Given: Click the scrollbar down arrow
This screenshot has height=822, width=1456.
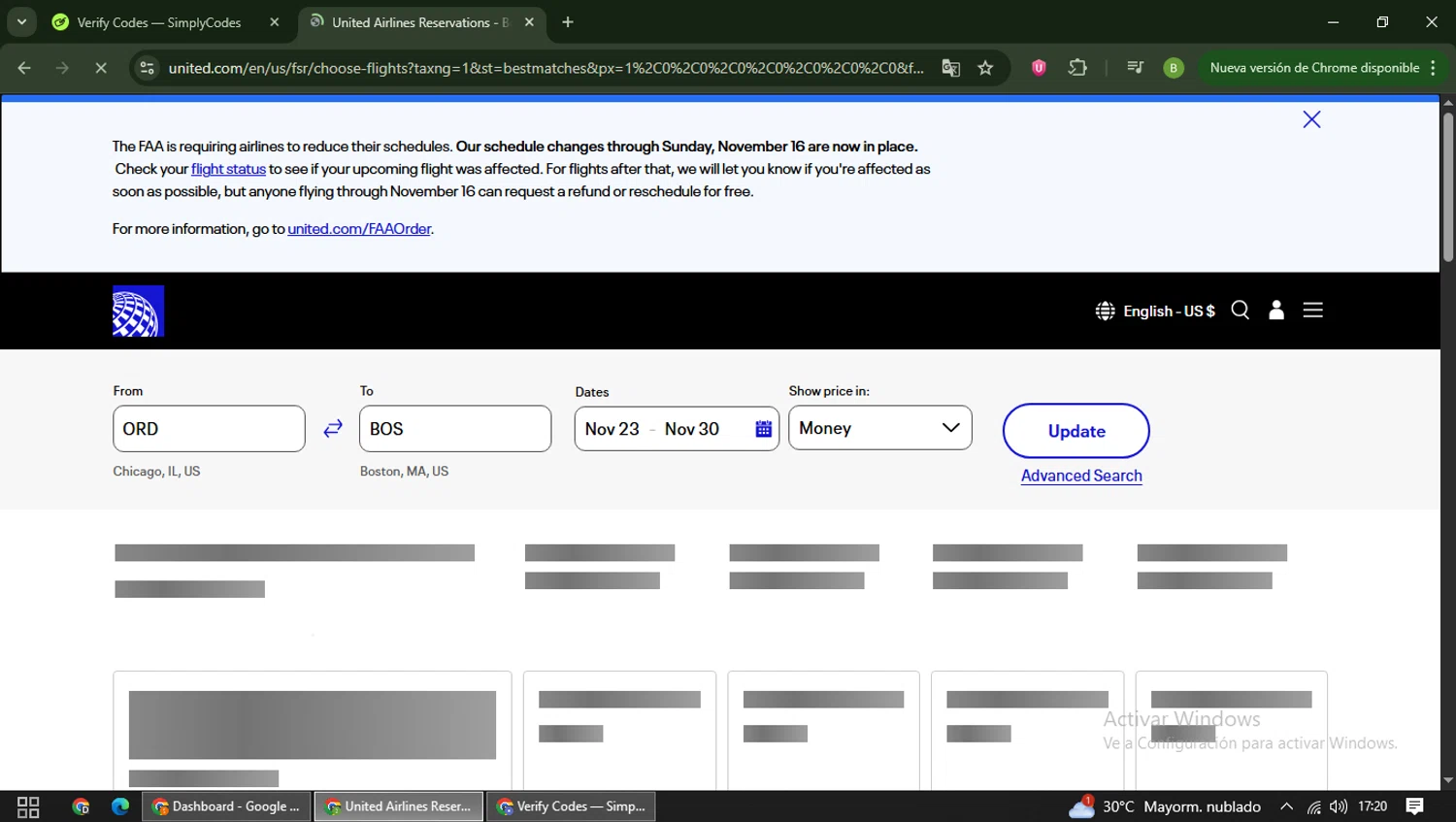Looking at the screenshot, I should (x=1448, y=780).
